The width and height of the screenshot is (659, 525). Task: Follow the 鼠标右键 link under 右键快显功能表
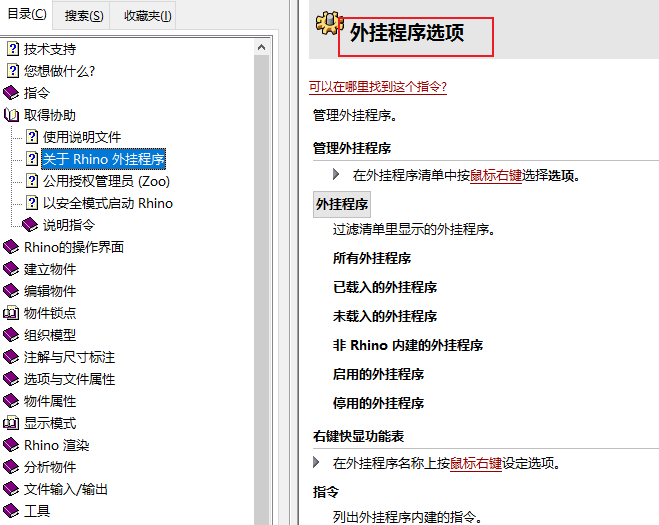(476, 463)
